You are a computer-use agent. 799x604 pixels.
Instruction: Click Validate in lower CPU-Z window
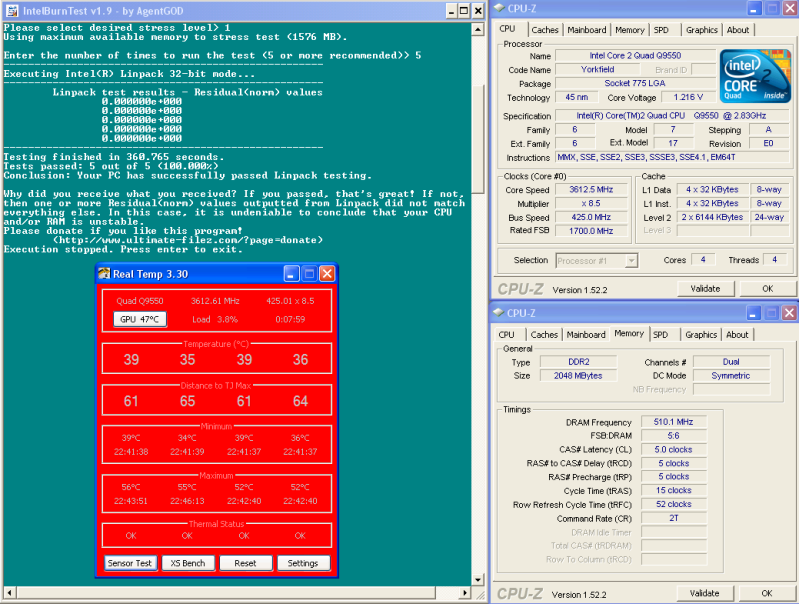coord(705,593)
